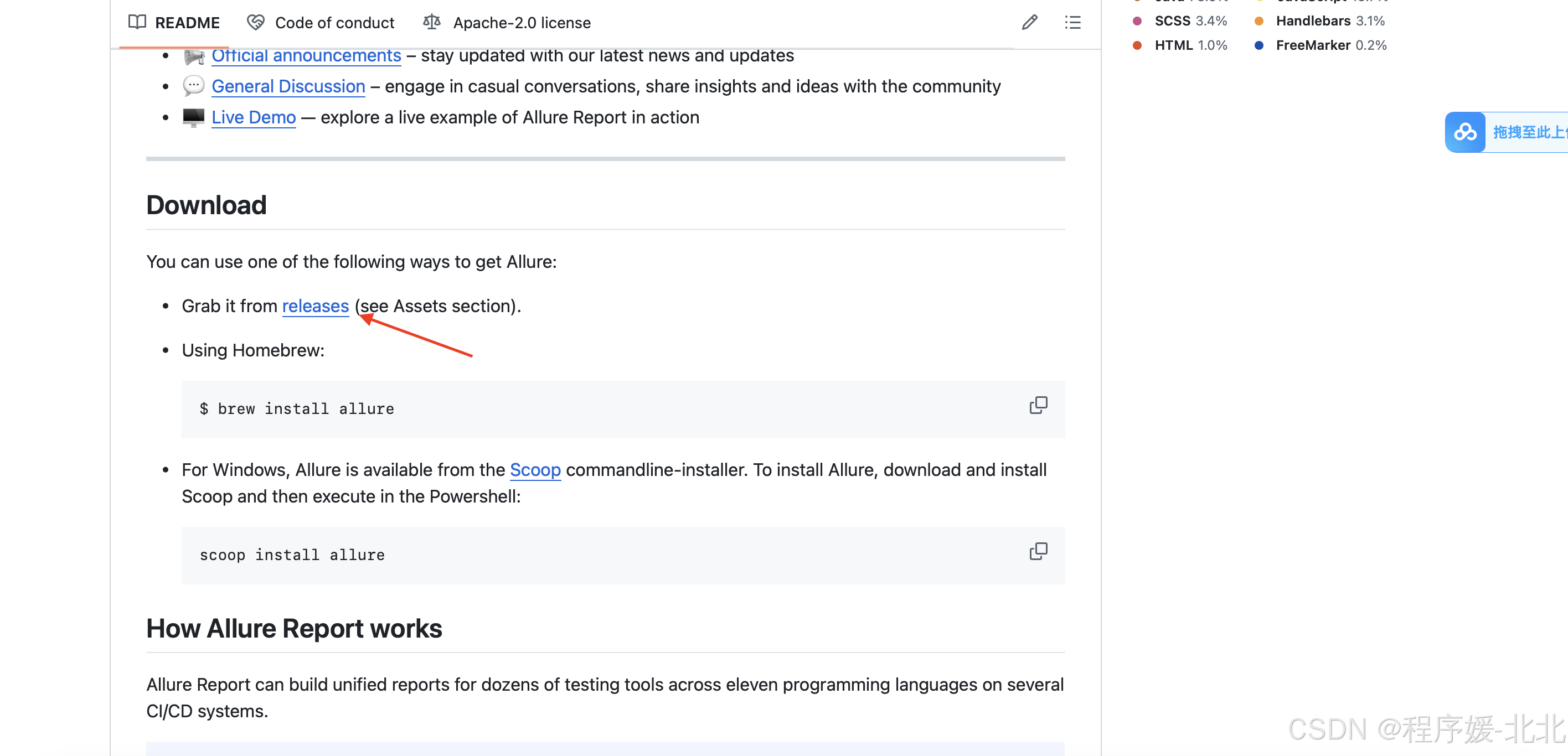Select the FreeMarker 0.2% language entry
1568x756 pixels.
[1321, 45]
